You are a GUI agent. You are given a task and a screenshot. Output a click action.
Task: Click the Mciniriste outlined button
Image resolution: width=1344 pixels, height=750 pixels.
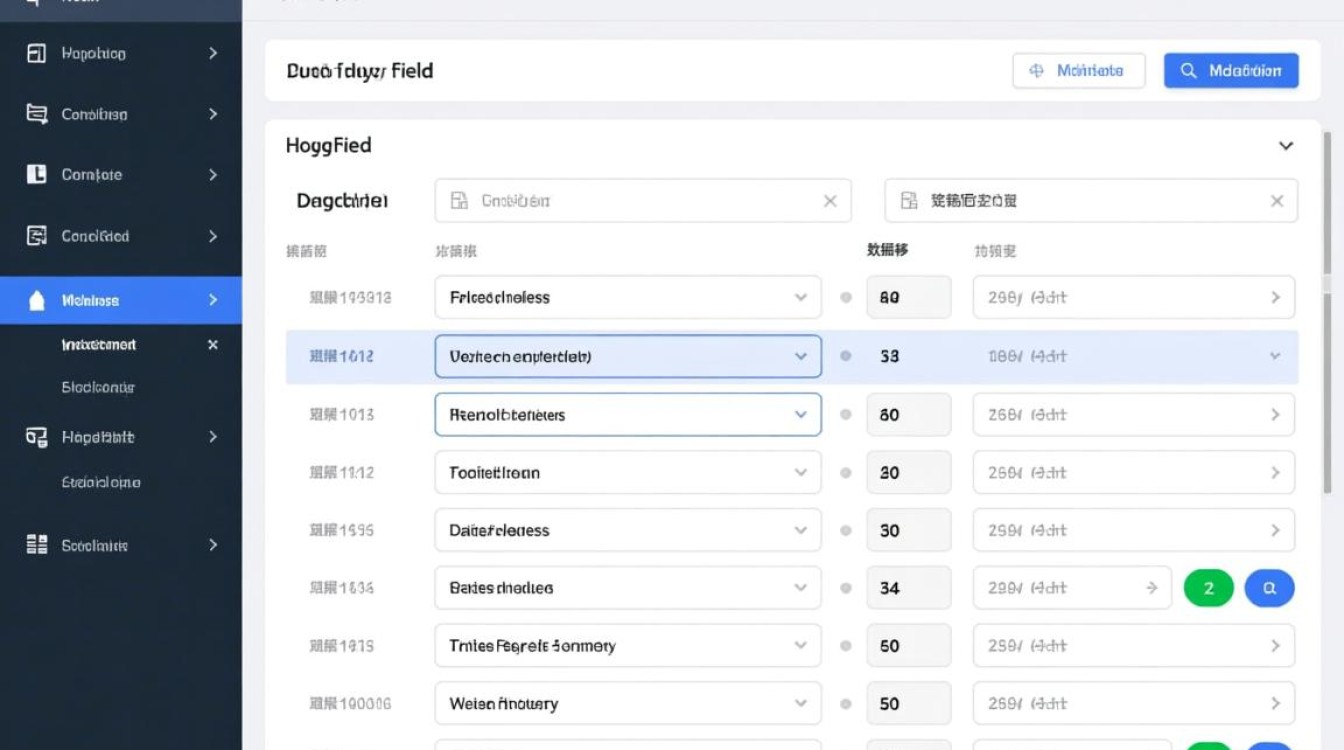coord(1079,71)
